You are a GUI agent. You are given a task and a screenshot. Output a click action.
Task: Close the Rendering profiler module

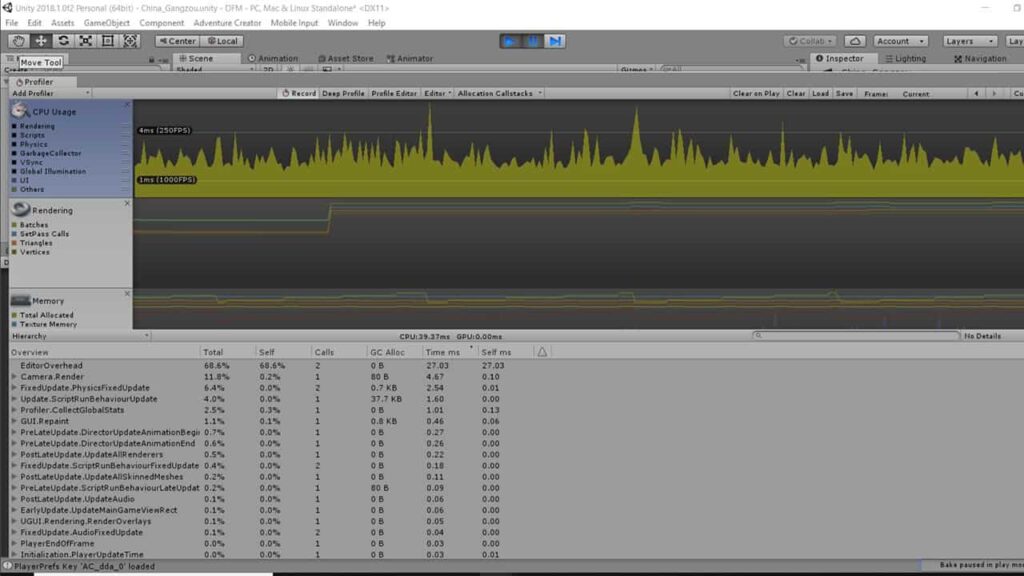[127, 203]
